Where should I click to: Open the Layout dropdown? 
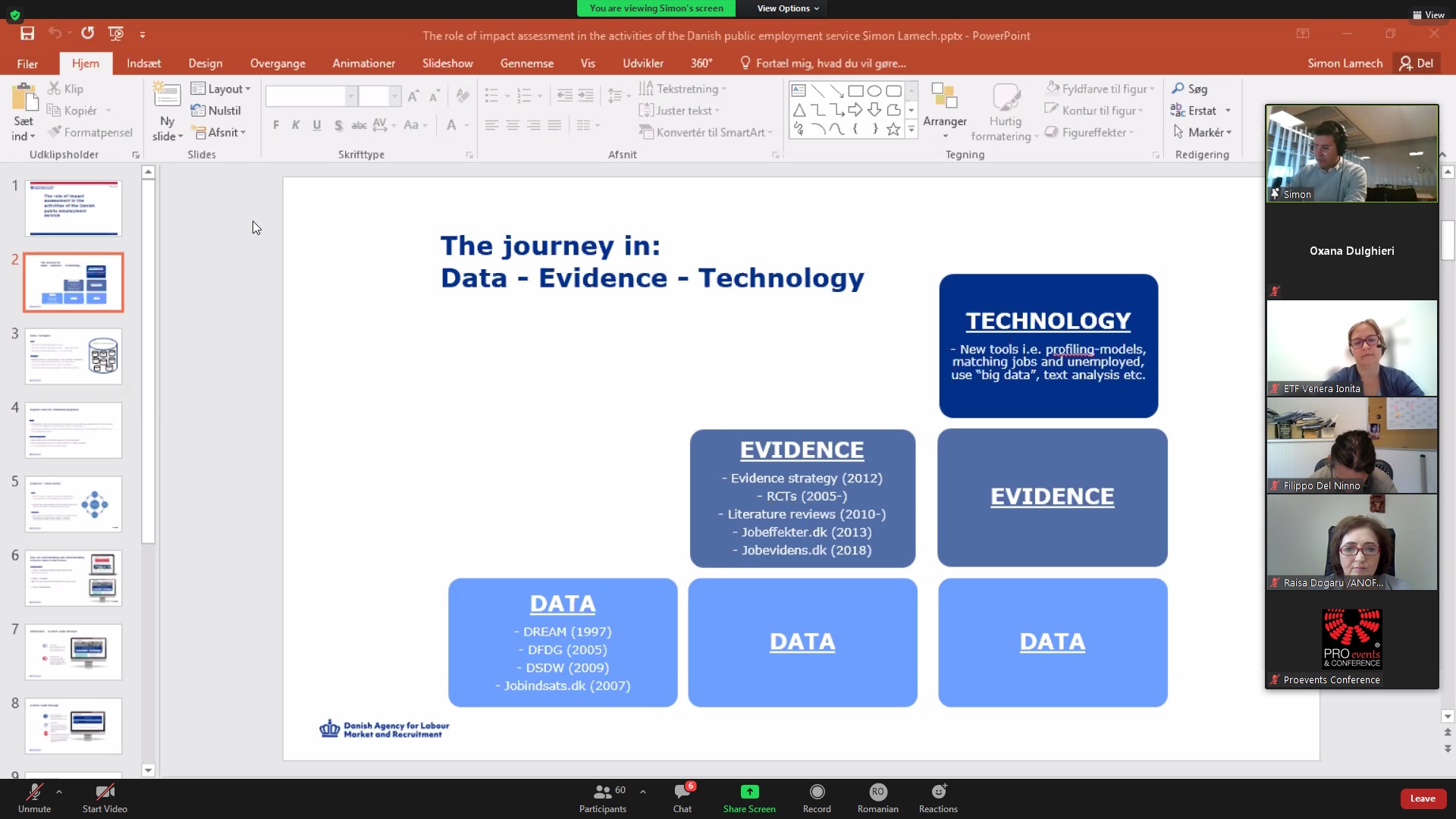(221, 89)
